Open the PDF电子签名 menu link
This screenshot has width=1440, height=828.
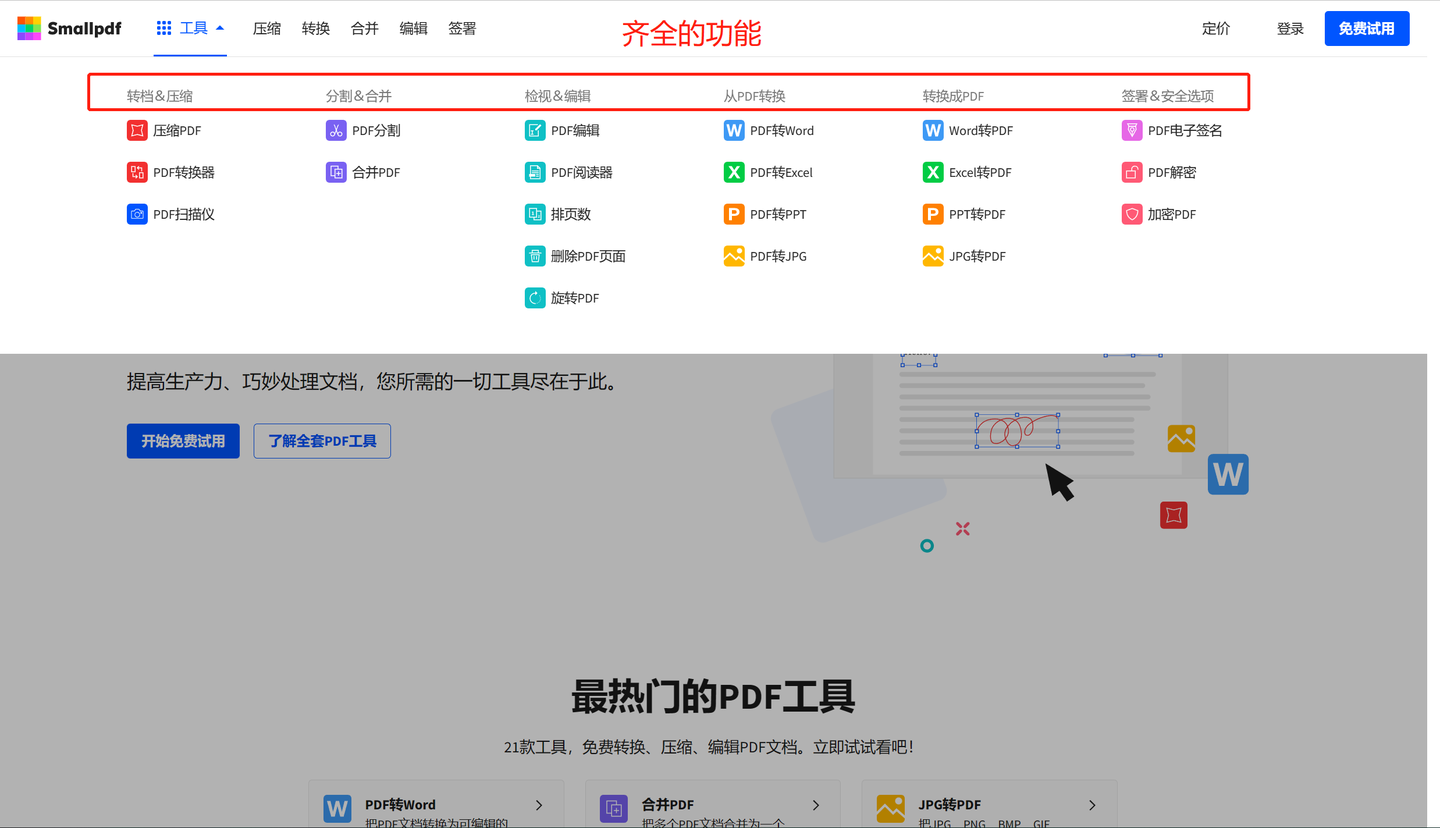tap(1185, 130)
